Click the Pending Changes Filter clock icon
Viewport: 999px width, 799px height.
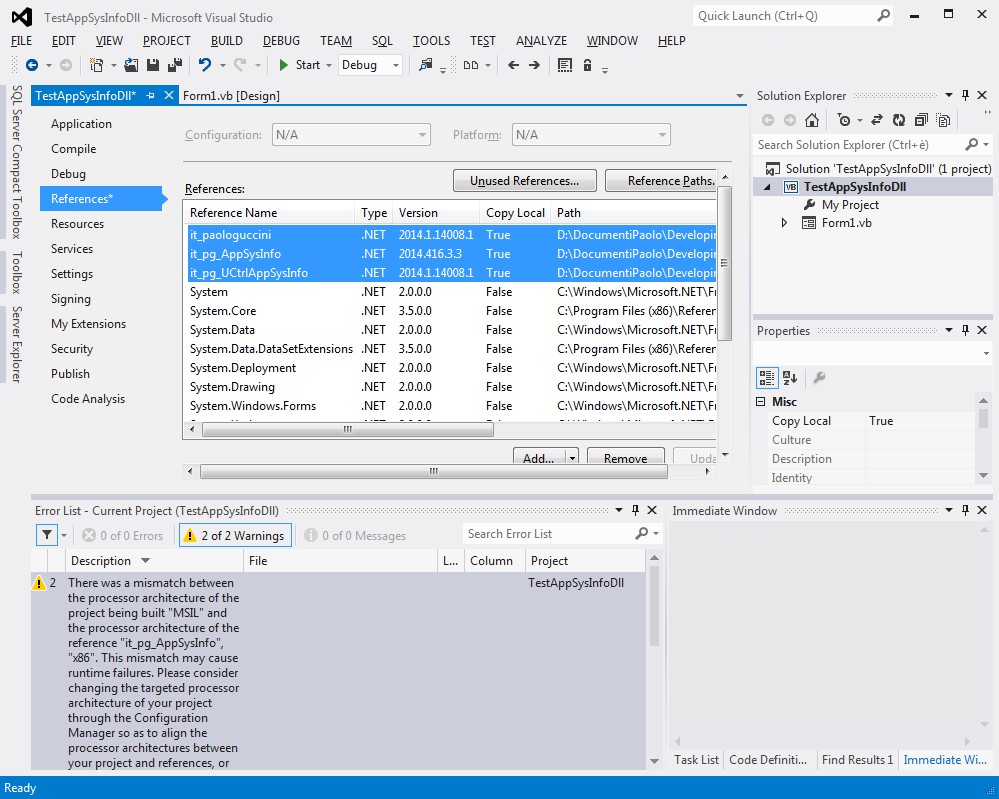tap(844, 120)
